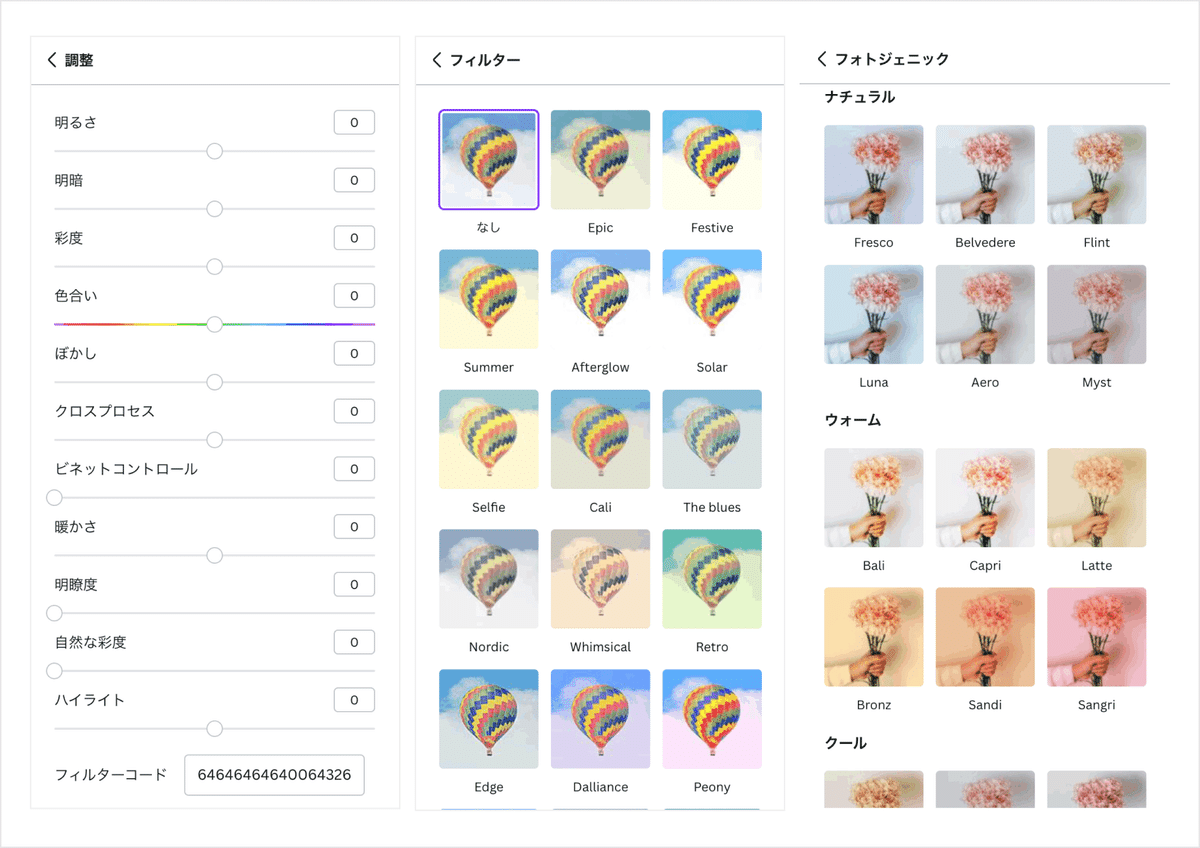Choose the Capri warm effect
This screenshot has height=848, width=1200.
pyautogui.click(x=985, y=497)
